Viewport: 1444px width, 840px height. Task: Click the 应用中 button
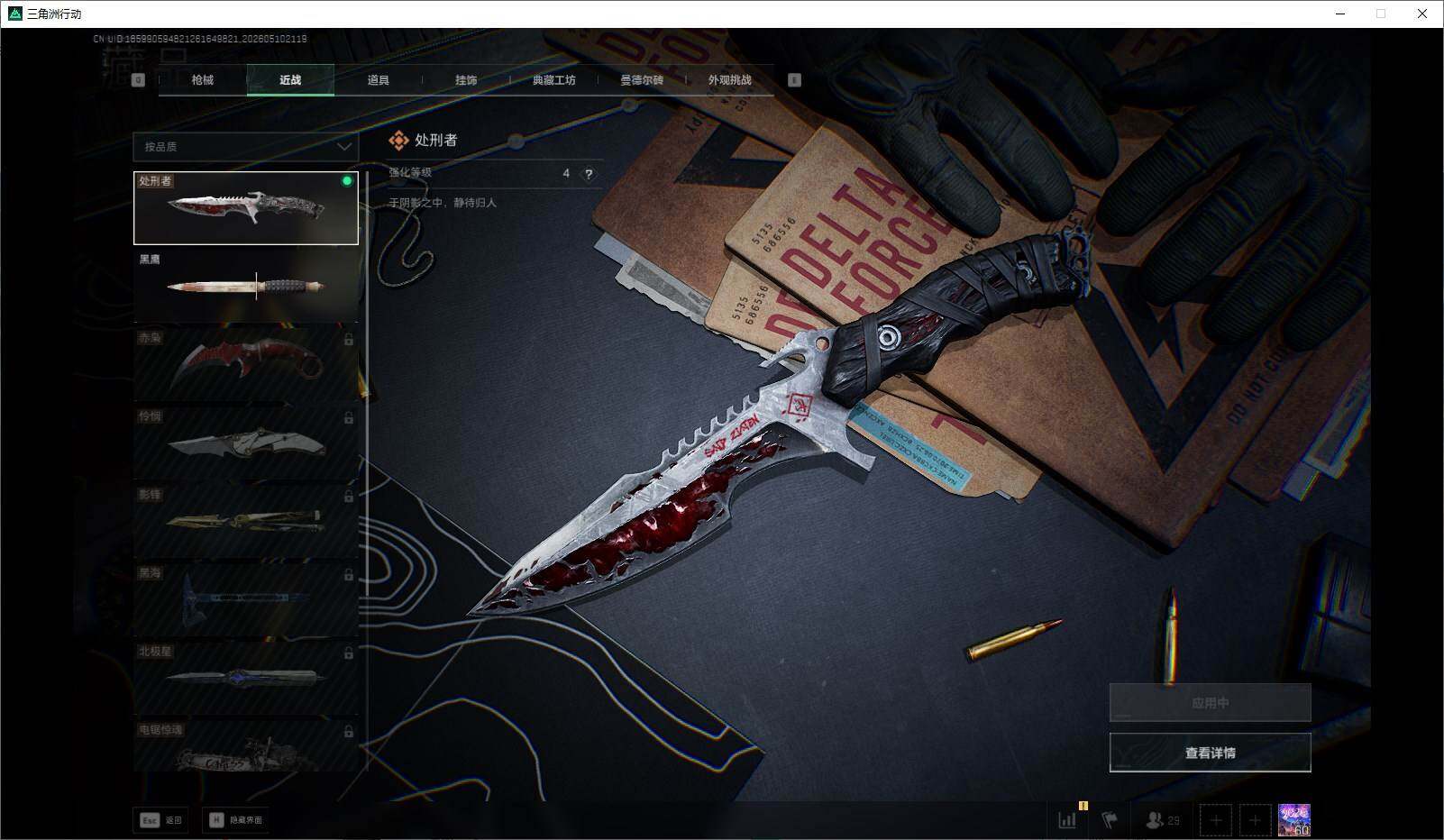coord(1210,703)
